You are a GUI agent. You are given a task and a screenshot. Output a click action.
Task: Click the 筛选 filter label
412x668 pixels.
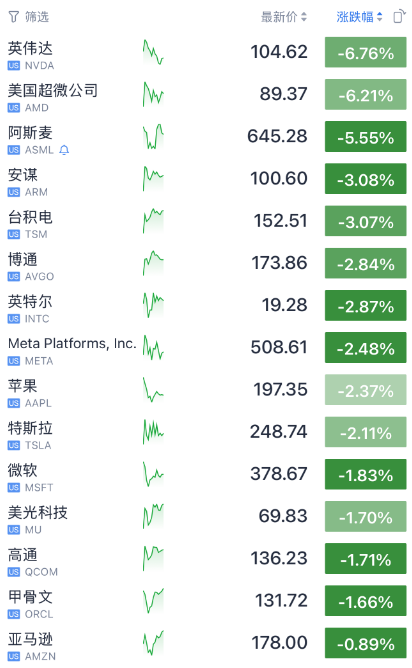pyautogui.click(x=37, y=17)
